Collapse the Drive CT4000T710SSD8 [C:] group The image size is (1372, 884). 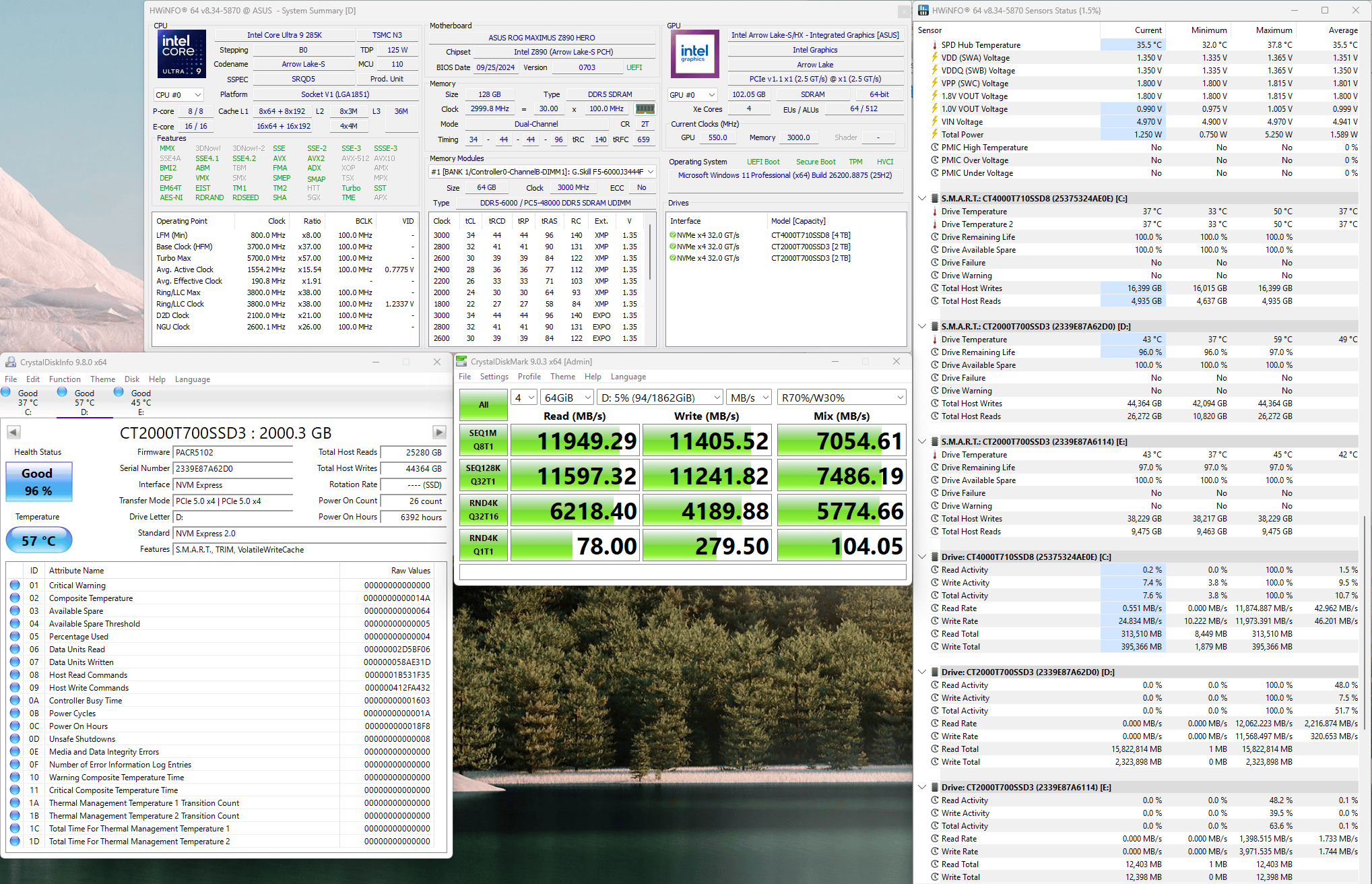[x=922, y=557]
